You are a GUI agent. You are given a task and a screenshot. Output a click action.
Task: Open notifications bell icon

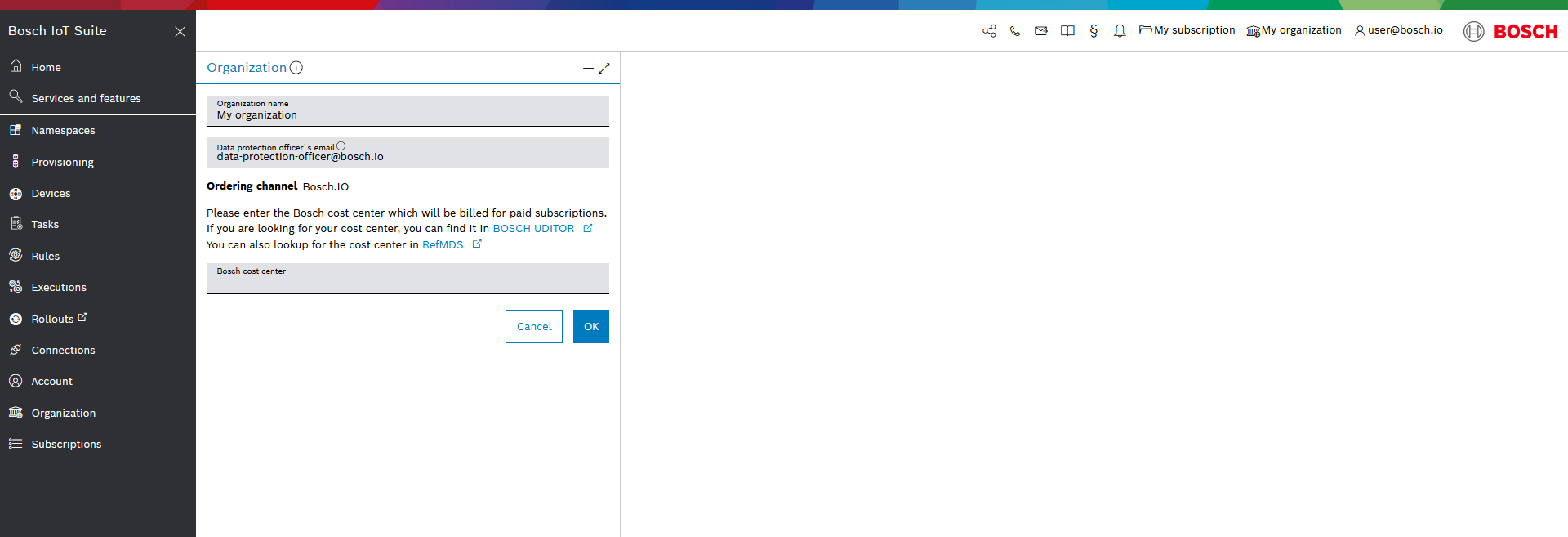pyautogui.click(x=1120, y=31)
